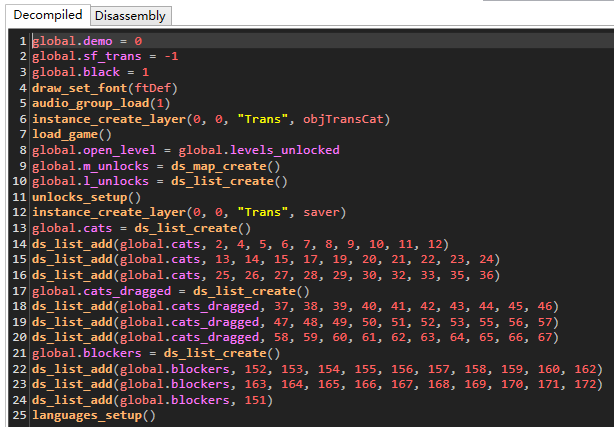Select the Decompiled tab
614x427 pixels.
coord(46,14)
